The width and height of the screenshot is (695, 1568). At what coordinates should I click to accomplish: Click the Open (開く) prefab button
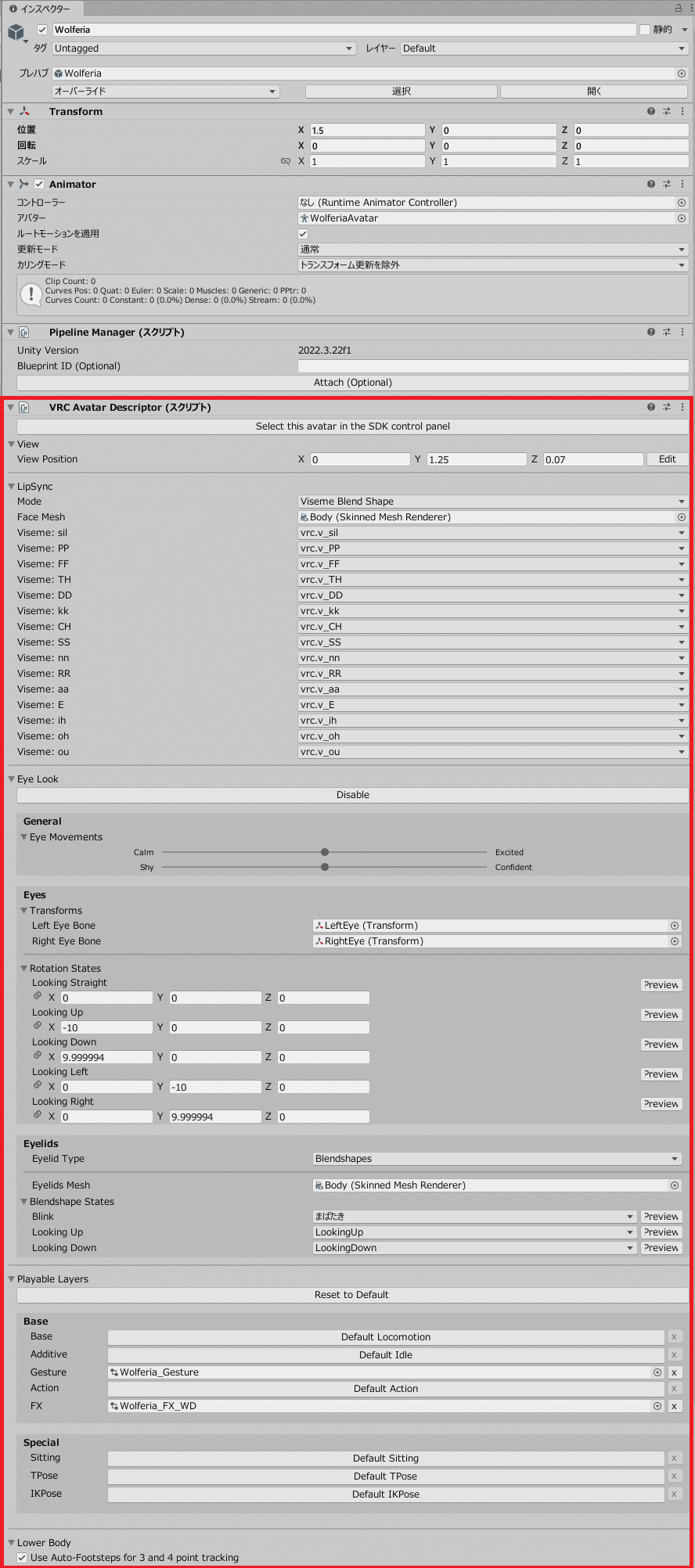click(595, 91)
